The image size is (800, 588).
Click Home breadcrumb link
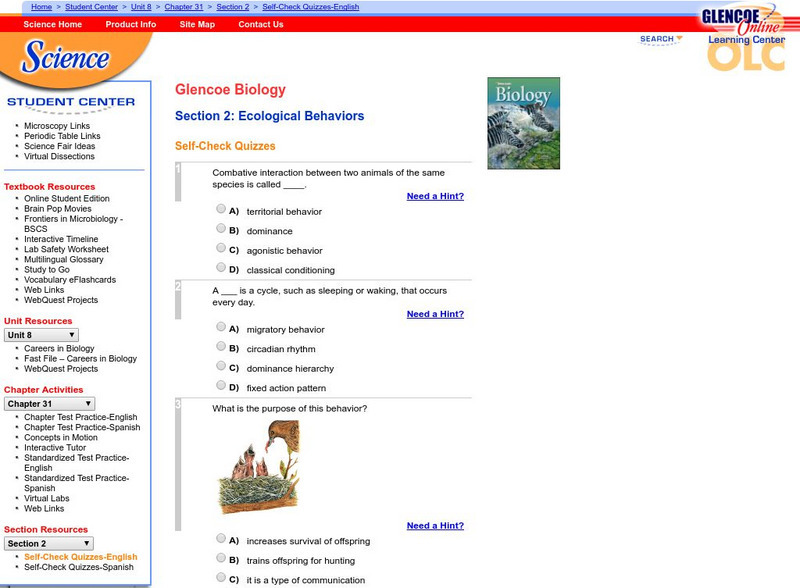[41, 7]
